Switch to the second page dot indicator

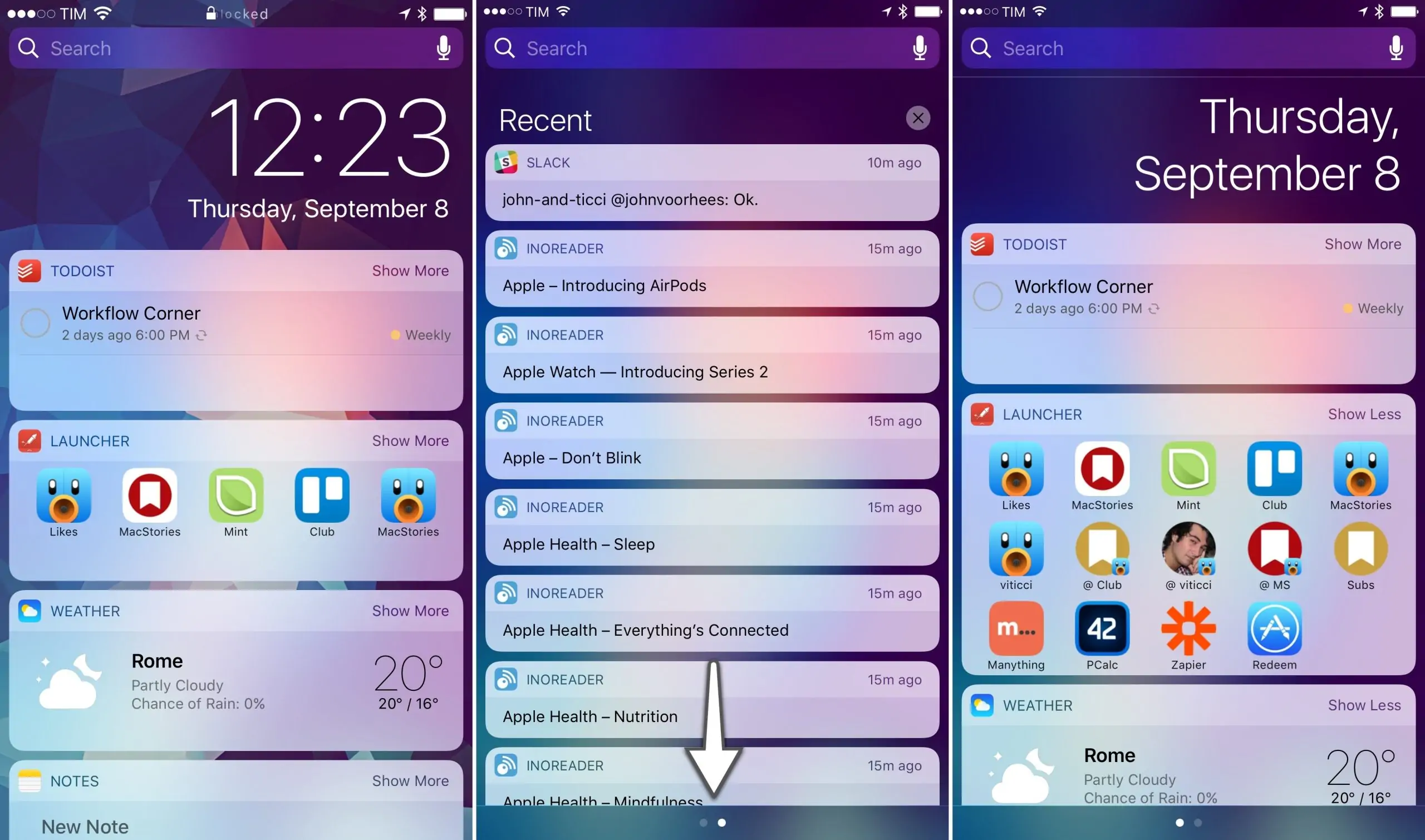coord(722,825)
